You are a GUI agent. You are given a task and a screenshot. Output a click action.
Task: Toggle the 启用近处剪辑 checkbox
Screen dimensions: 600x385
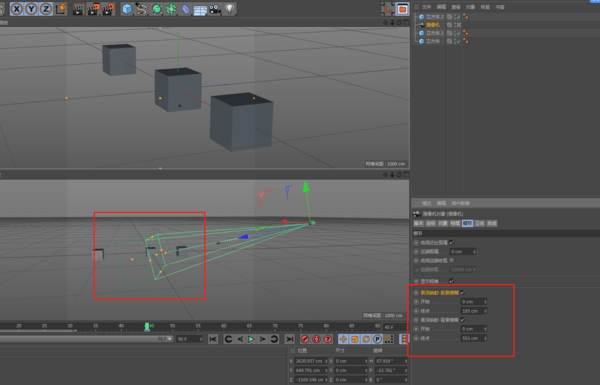coord(452,242)
